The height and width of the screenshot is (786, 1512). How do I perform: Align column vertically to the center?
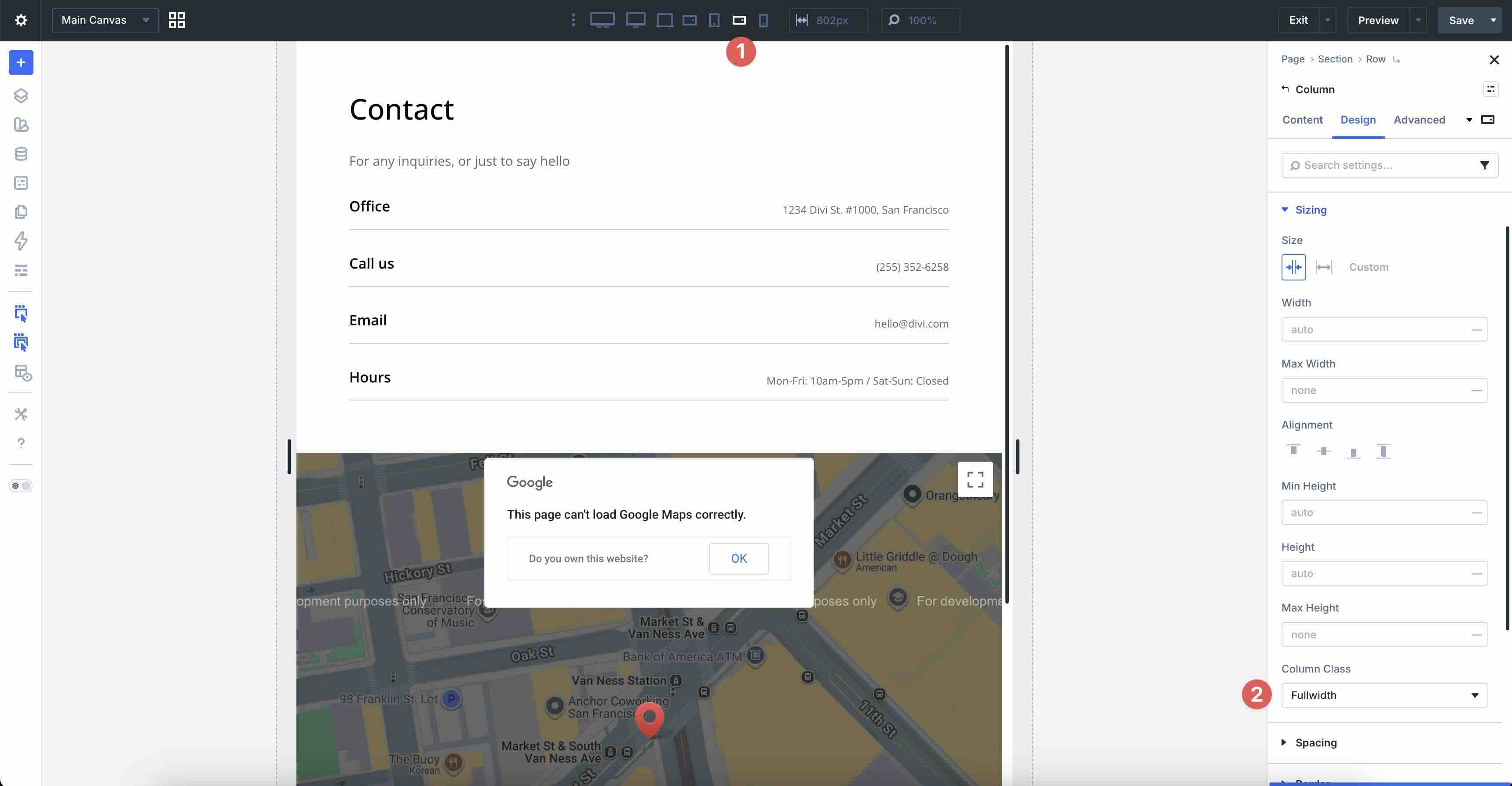click(x=1324, y=451)
